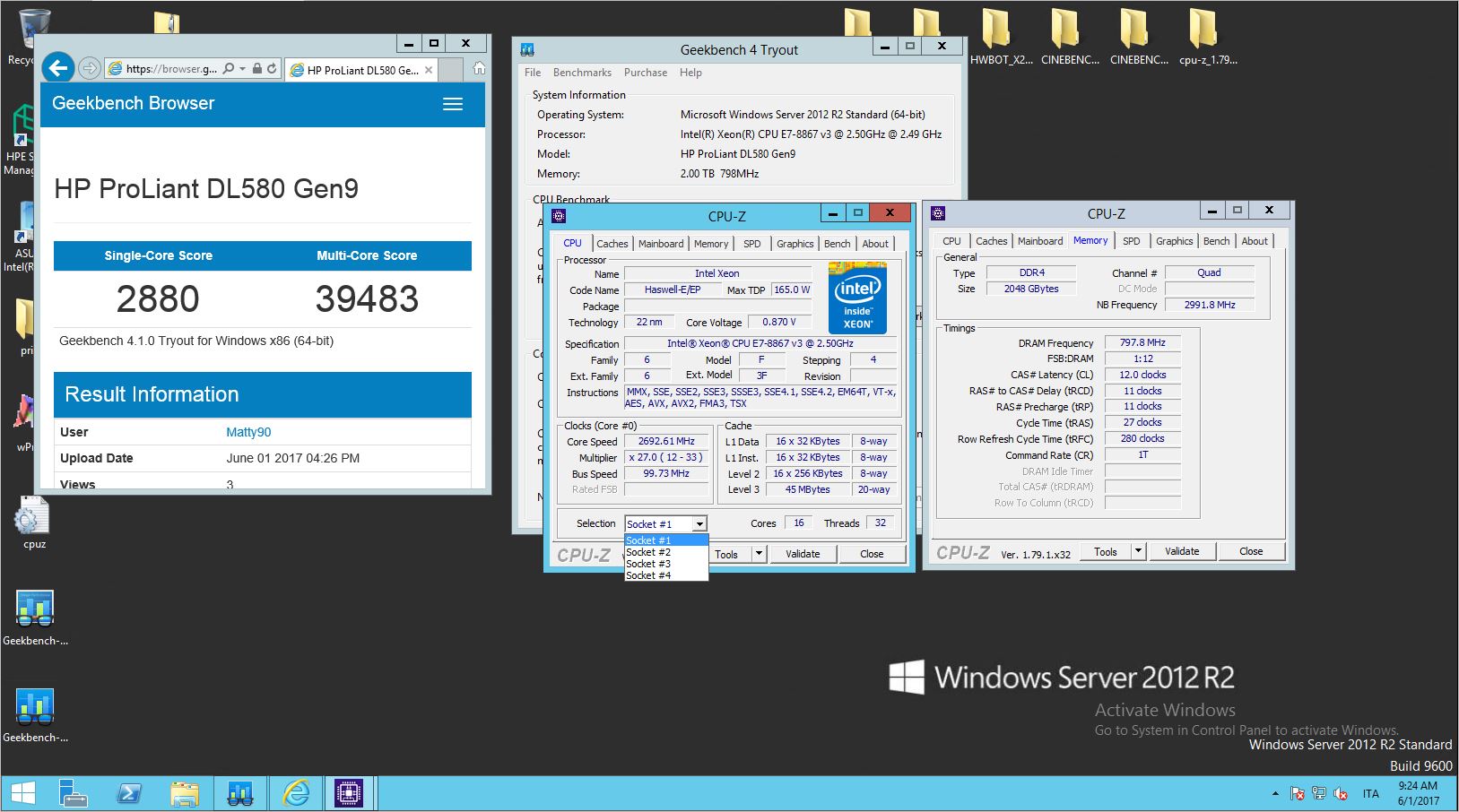Expand Tools arrow in left CPU-Z window
Screen dimensions: 1459x812
click(759, 554)
